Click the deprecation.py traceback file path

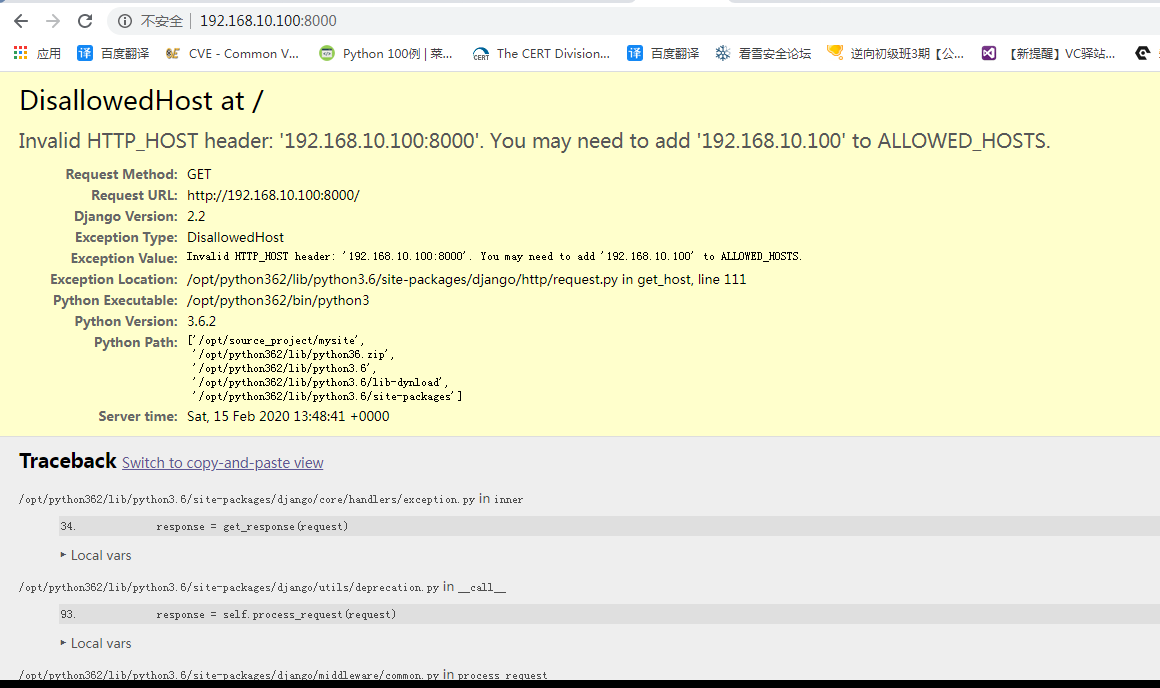tap(229, 587)
